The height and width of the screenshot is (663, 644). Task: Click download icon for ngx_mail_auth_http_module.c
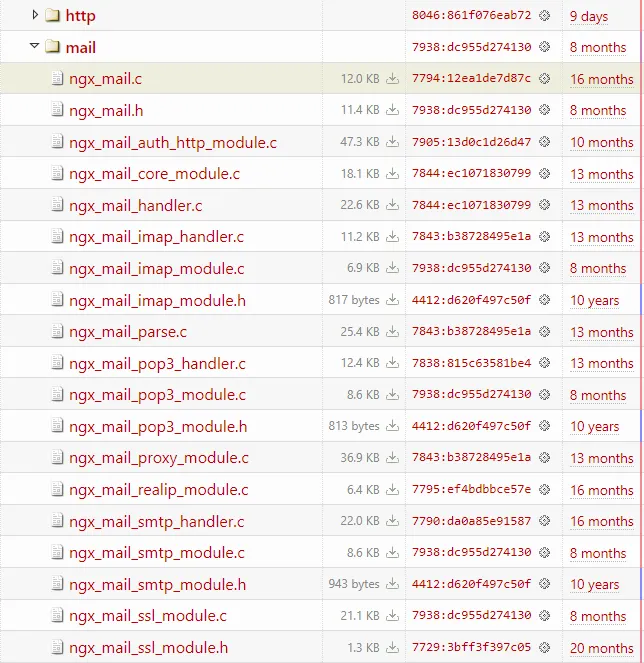[393, 142]
